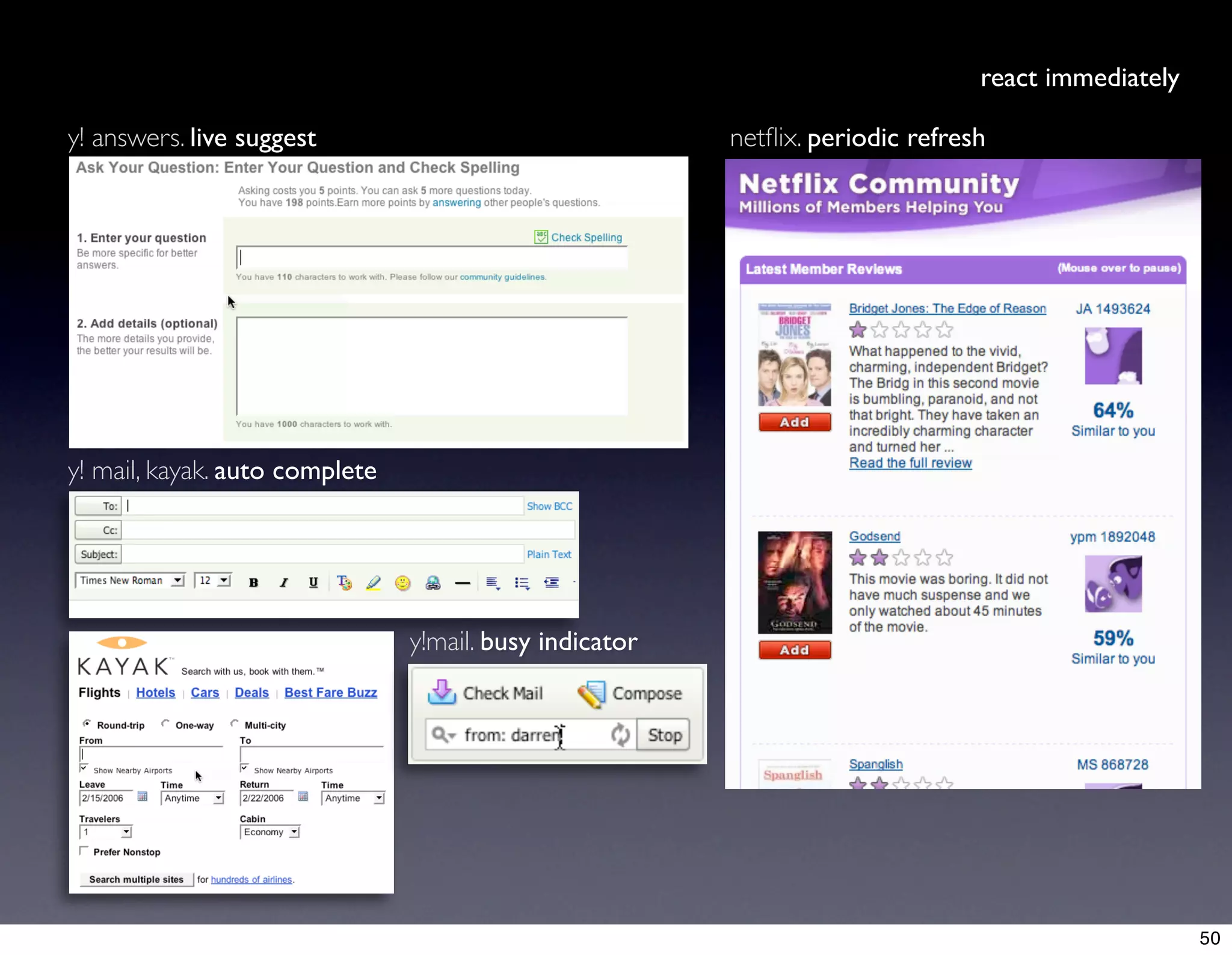Click the answering link
1232x955 pixels.
[x=457, y=202]
